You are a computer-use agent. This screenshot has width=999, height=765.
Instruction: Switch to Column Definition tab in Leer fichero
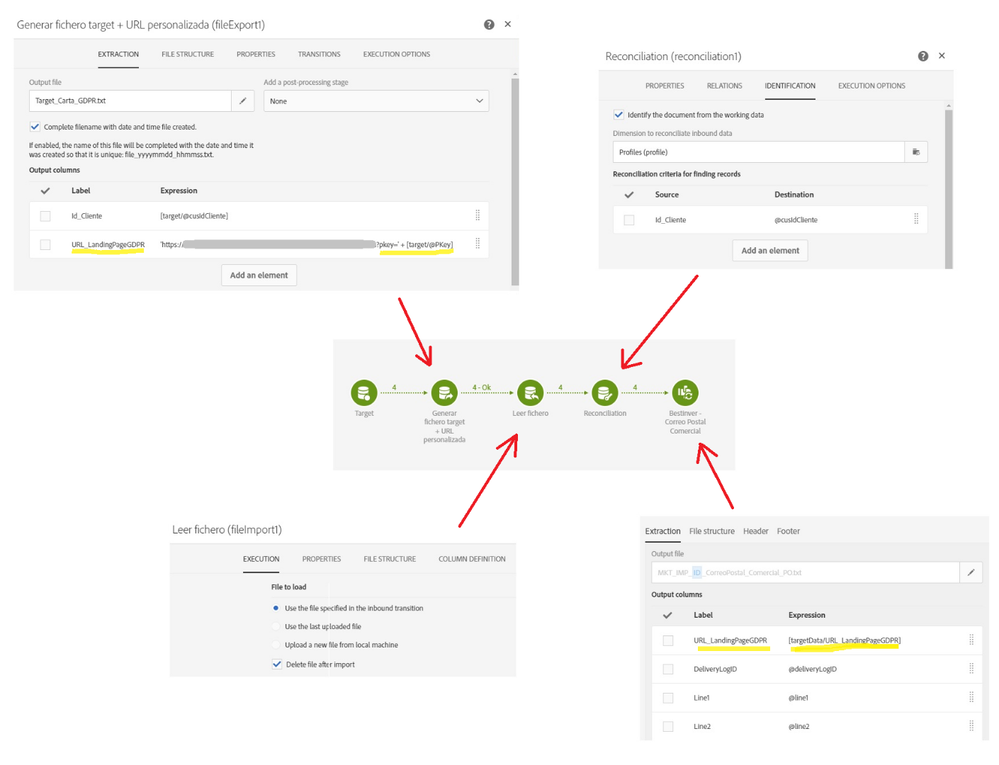pos(472,559)
